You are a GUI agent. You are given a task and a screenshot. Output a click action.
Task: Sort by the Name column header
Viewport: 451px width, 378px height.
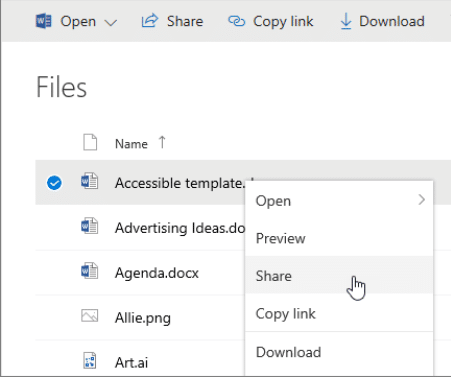point(131,144)
